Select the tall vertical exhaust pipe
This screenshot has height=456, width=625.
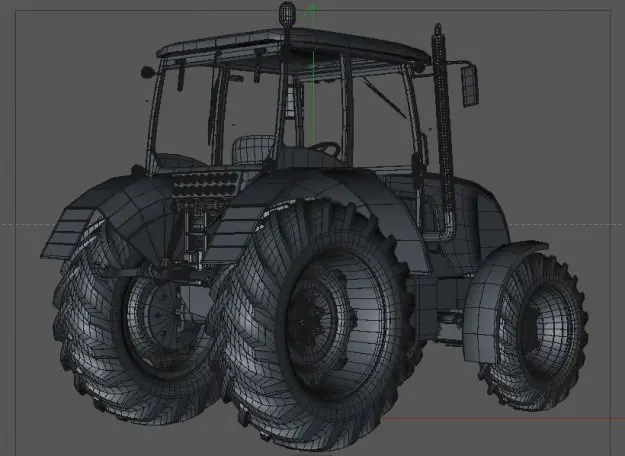[444, 128]
